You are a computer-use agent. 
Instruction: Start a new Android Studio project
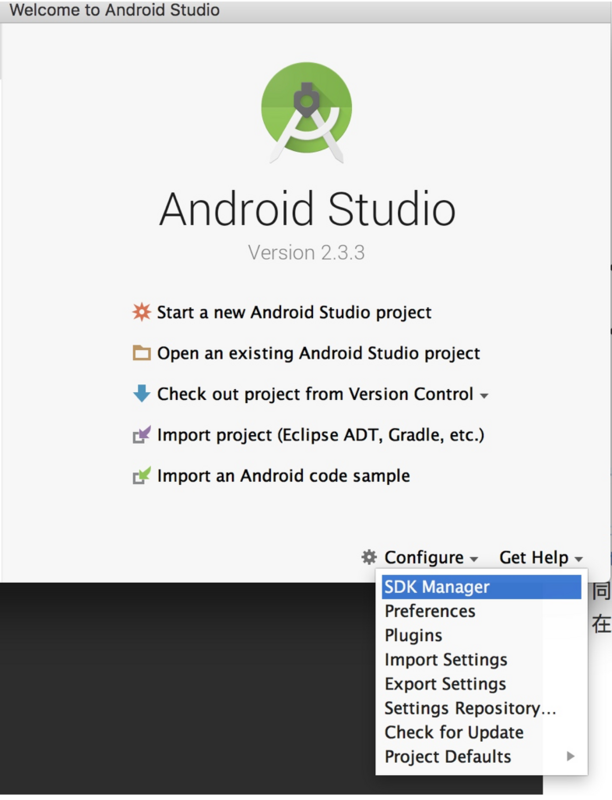294,312
